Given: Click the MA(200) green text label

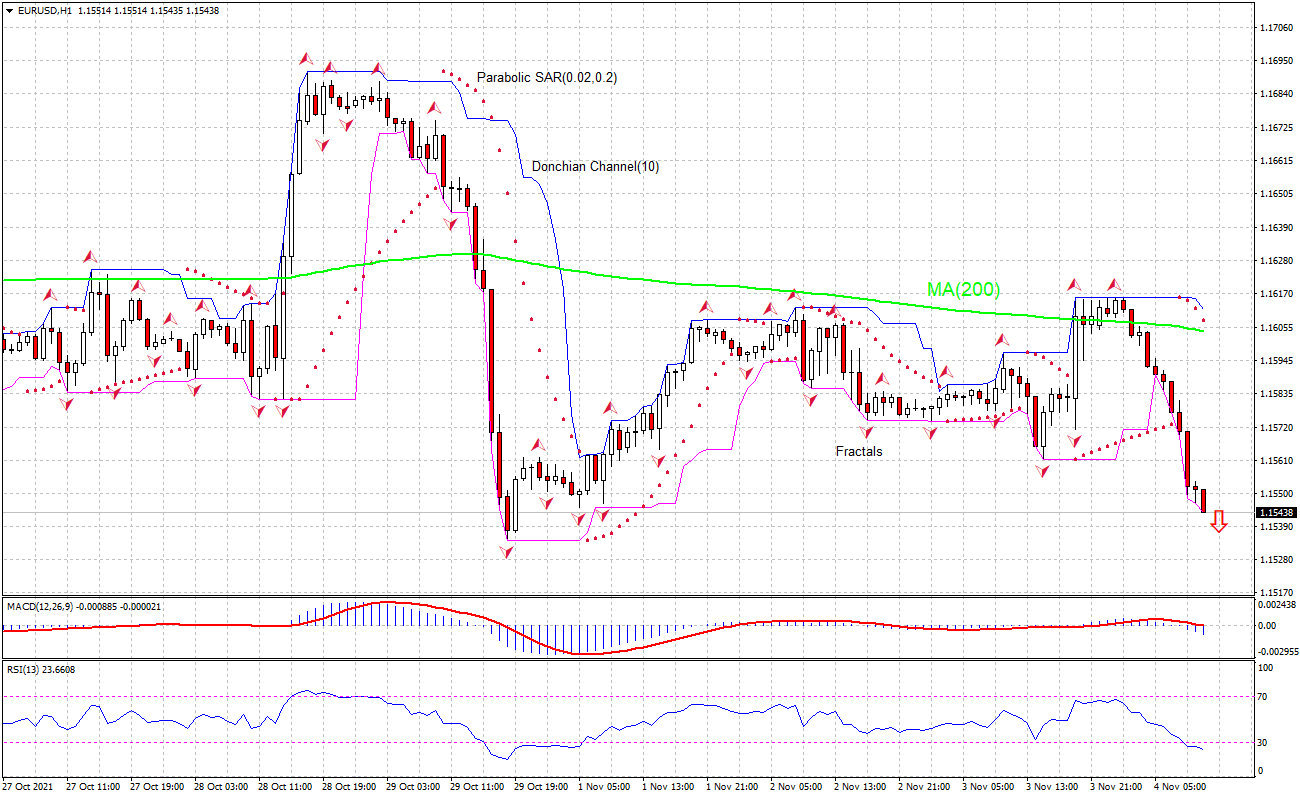Looking at the screenshot, I should click(x=962, y=291).
